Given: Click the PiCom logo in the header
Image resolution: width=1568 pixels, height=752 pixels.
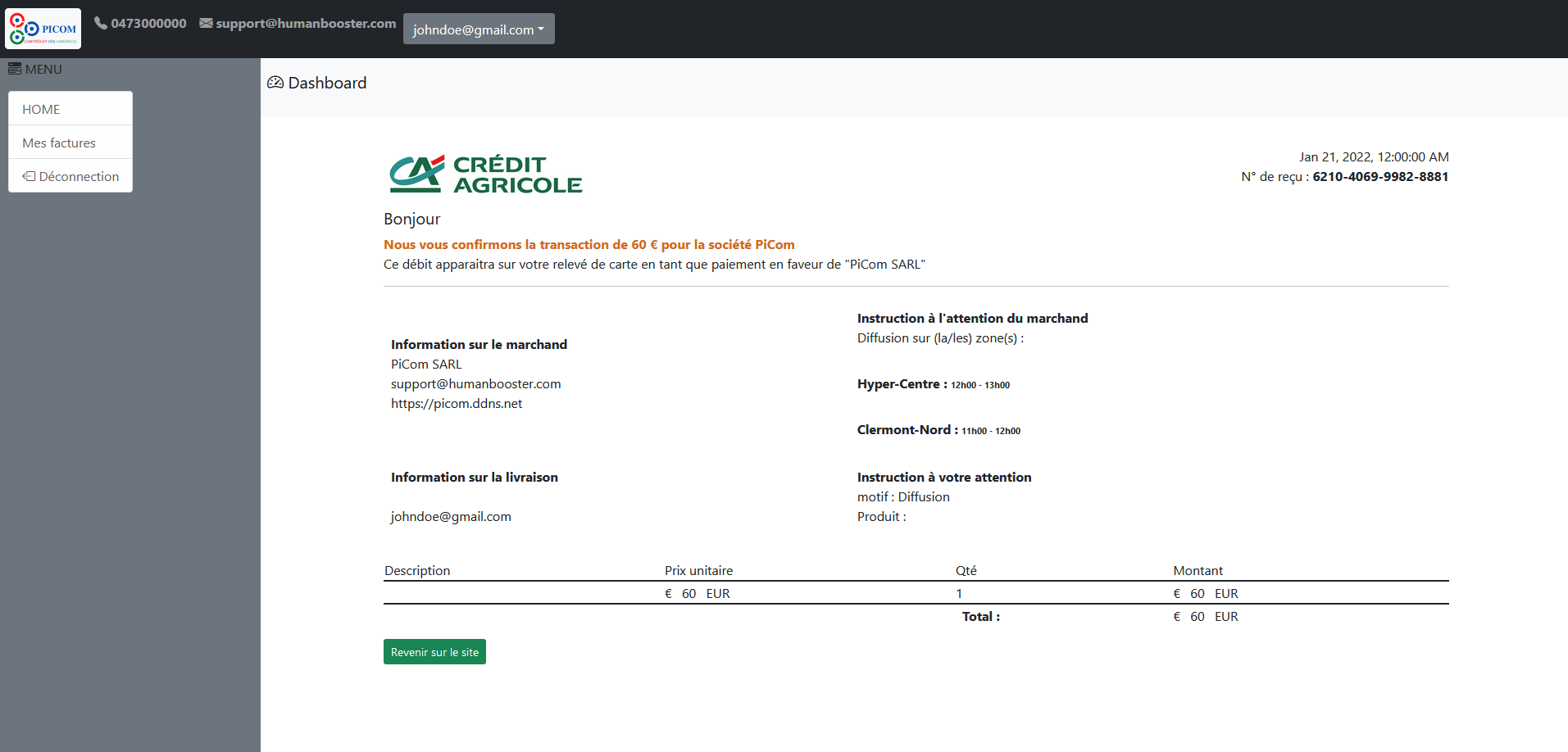Looking at the screenshot, I should tap(43, 29).
